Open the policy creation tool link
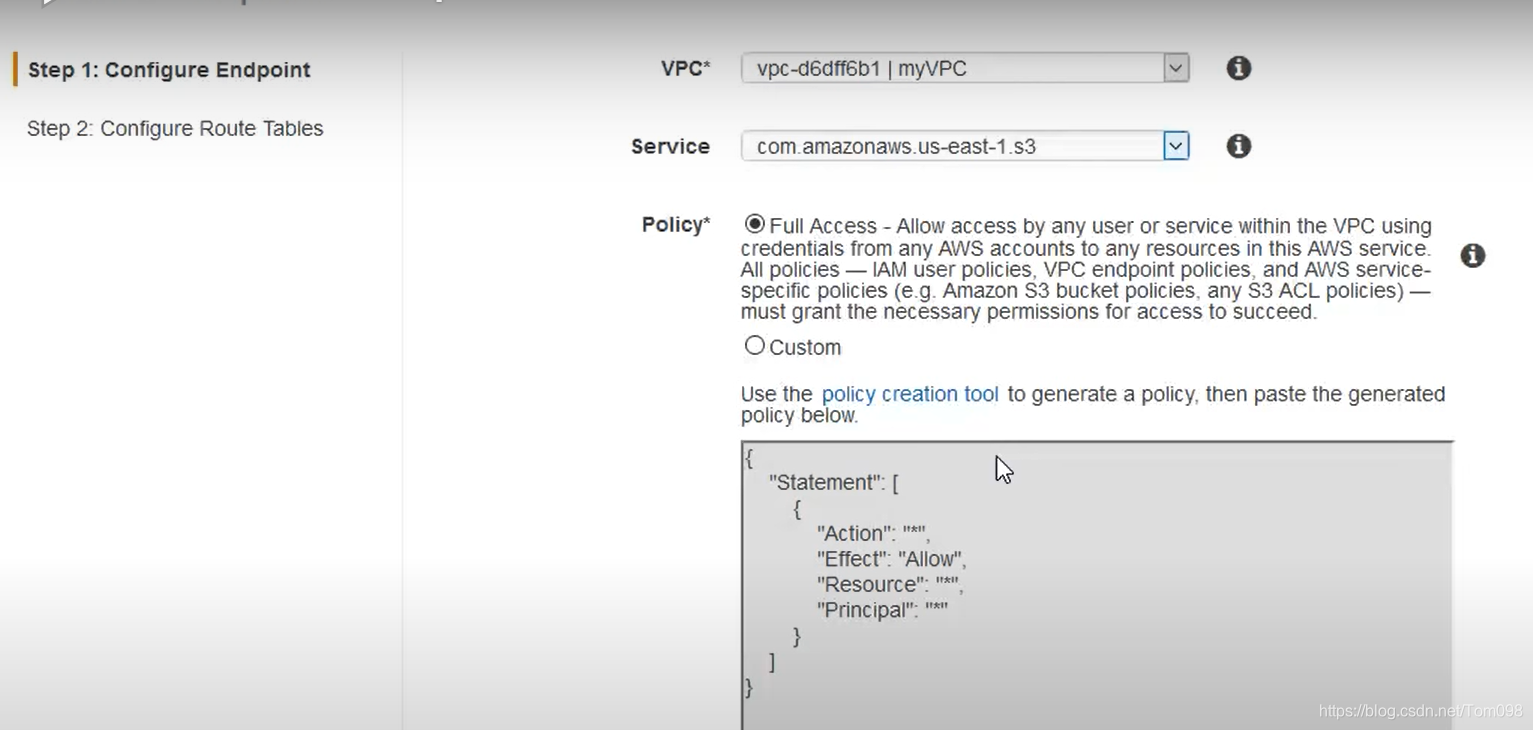The height and width of the screenshot is (730, 1533). [x=909, y=394]
